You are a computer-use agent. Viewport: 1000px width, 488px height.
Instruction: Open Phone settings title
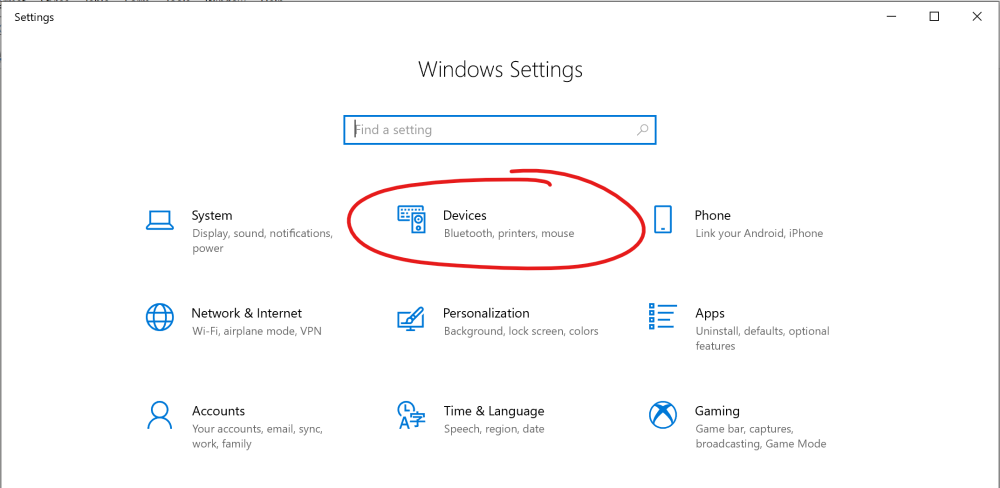(712, 216)
